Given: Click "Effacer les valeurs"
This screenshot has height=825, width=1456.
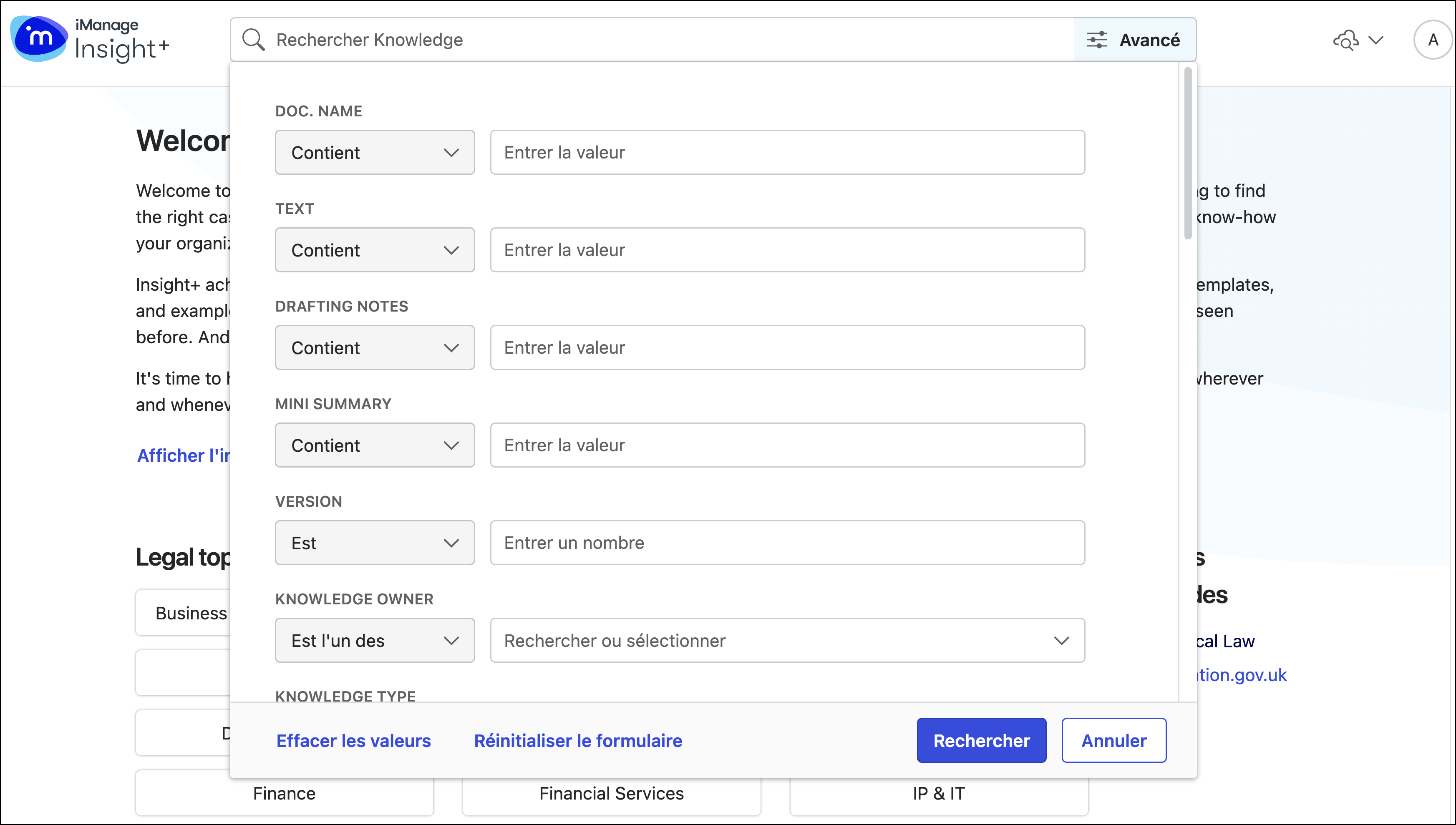Looking at the screenshot, I should [353, 741].
